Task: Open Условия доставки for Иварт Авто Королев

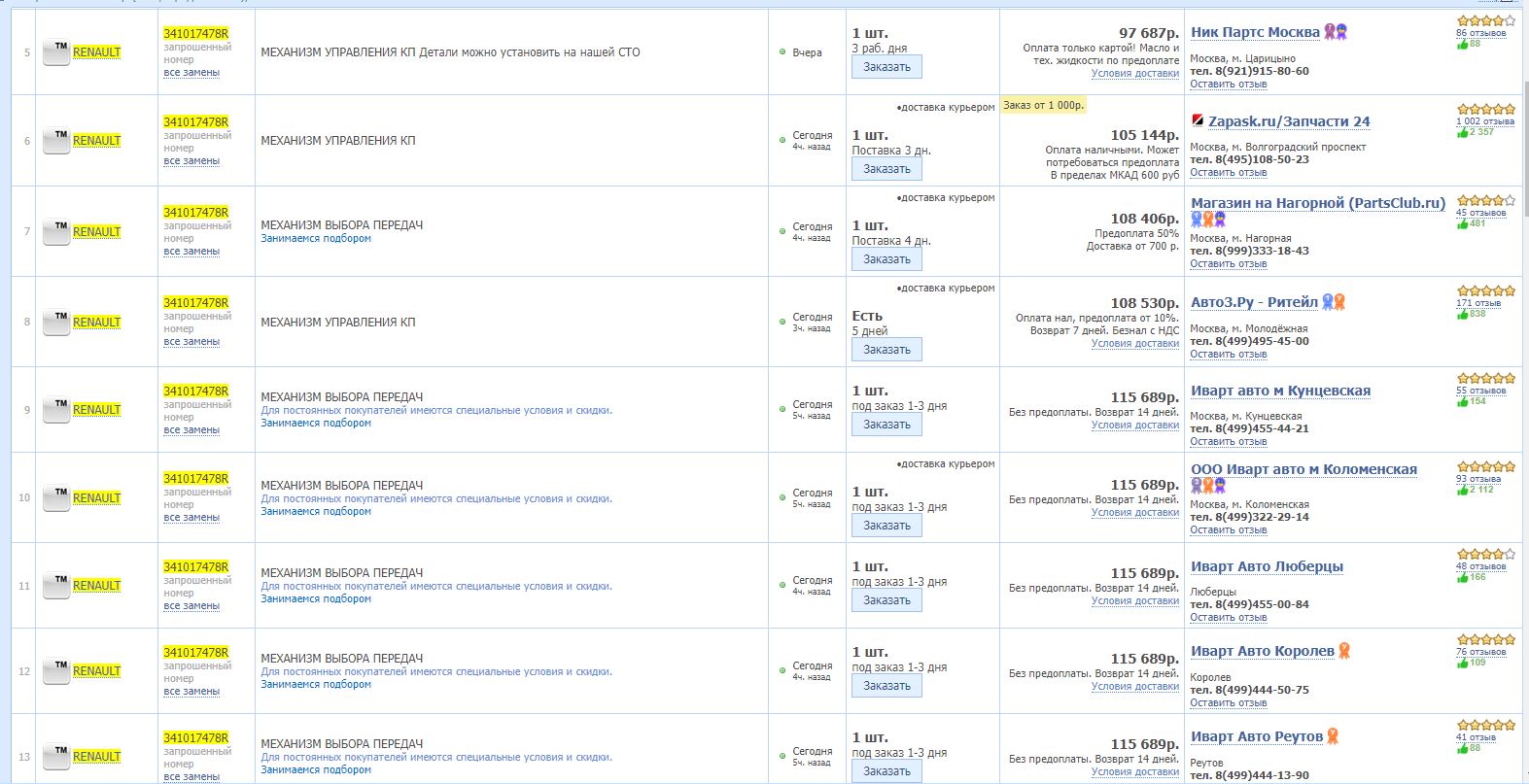Action: tap(1135, 686)
